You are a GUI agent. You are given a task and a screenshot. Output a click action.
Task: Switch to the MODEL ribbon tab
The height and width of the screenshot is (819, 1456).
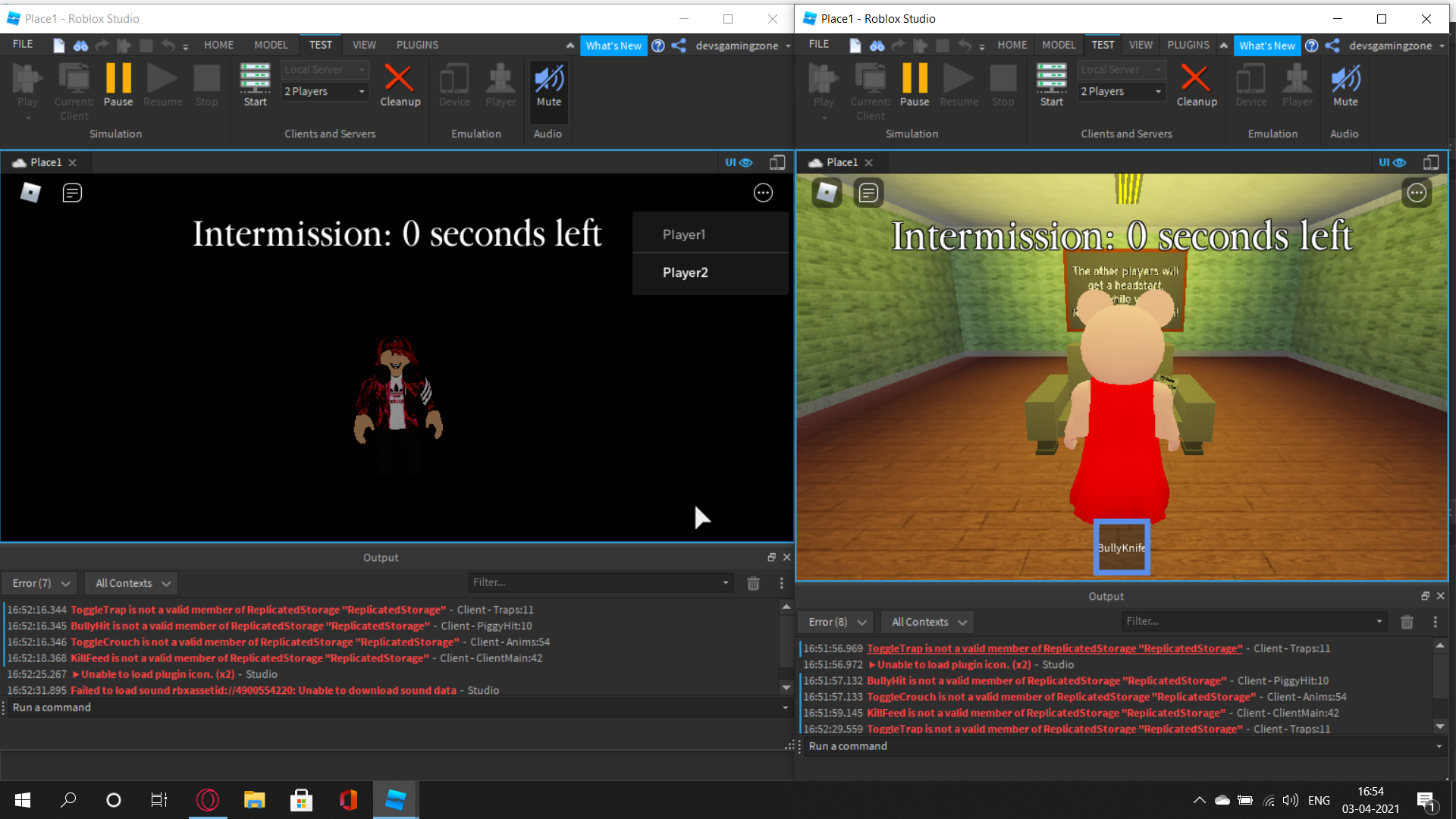click(270, 45)
